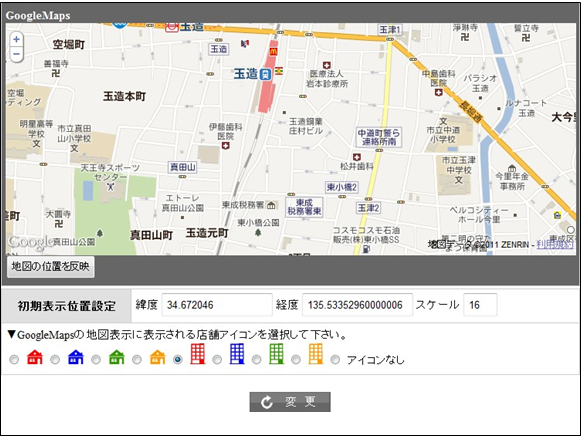Click the 長堀通 road label
Image resolution: width=582 pixels, height=439 pixels.
point(471,111)
